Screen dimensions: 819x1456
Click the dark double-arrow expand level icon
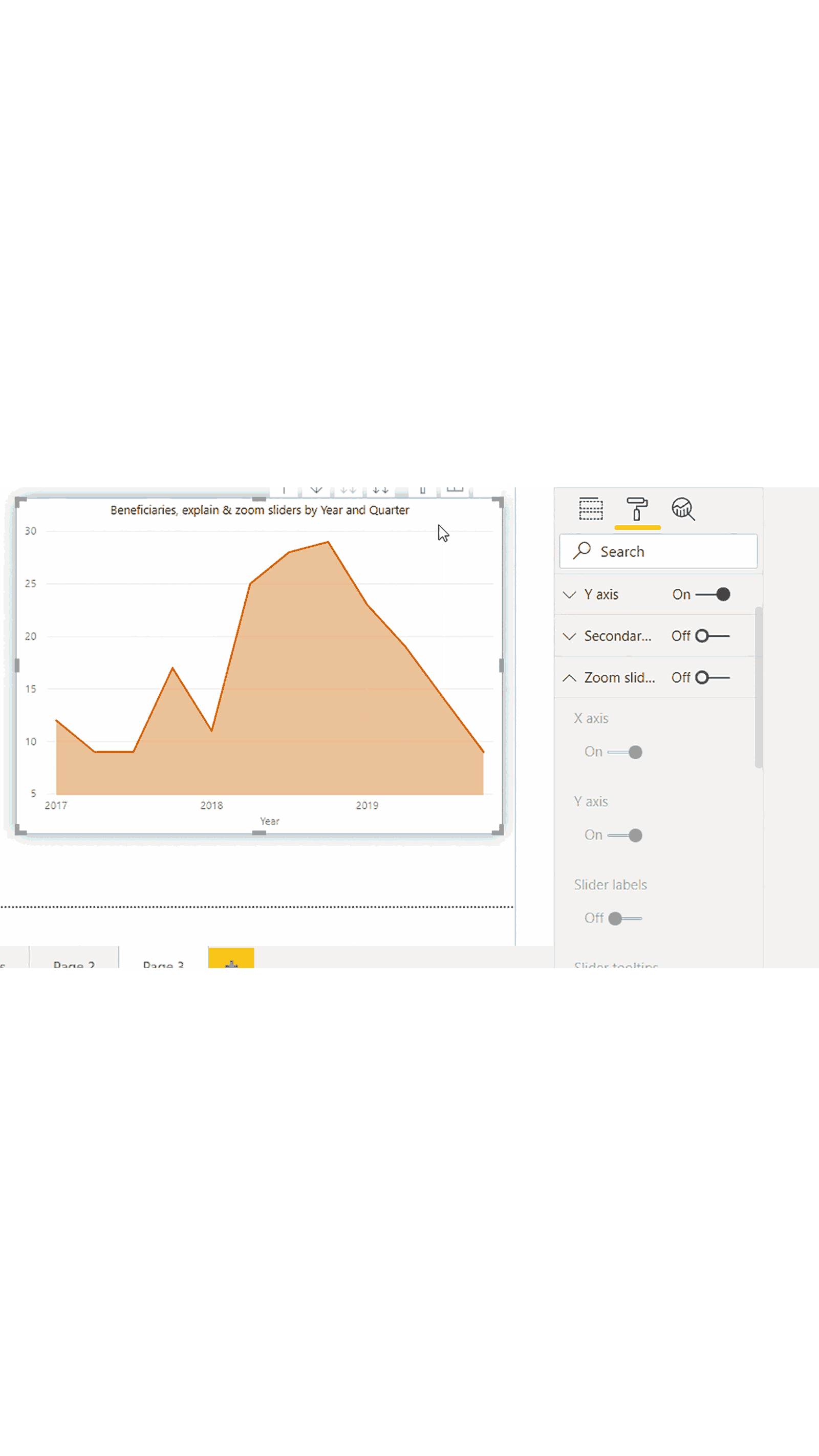coord(380,489)
